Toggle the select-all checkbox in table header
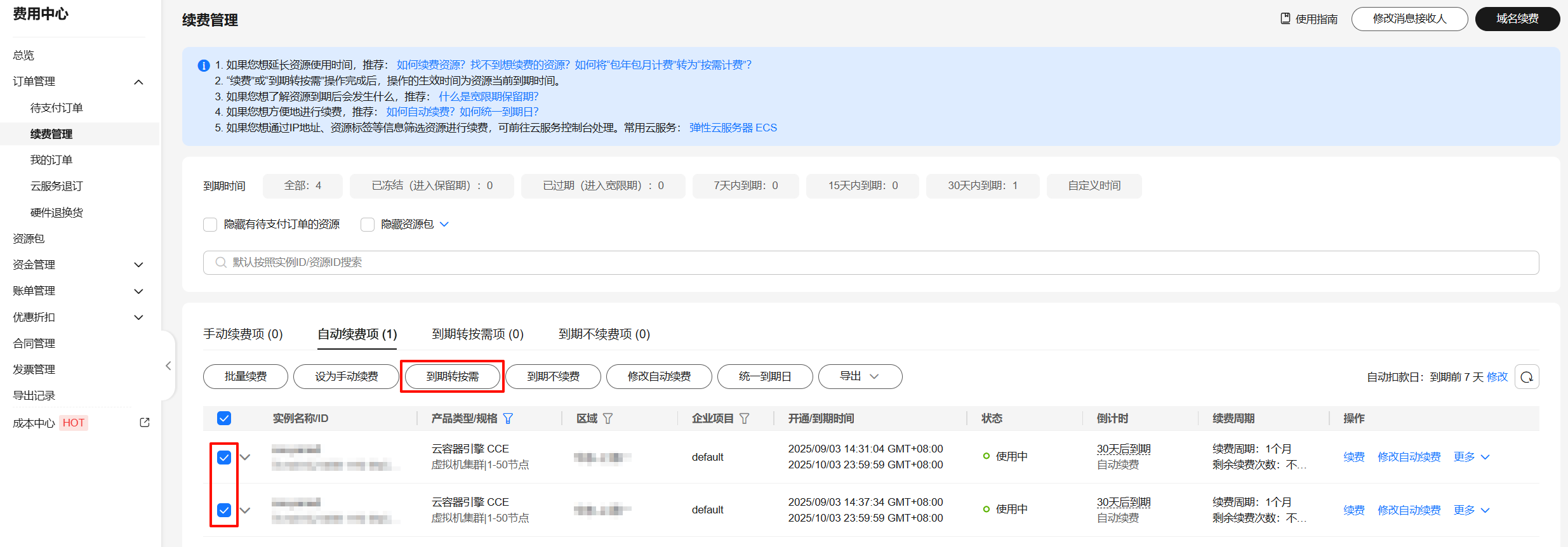Screen dimensions: 1568x547 coord(224,418)
